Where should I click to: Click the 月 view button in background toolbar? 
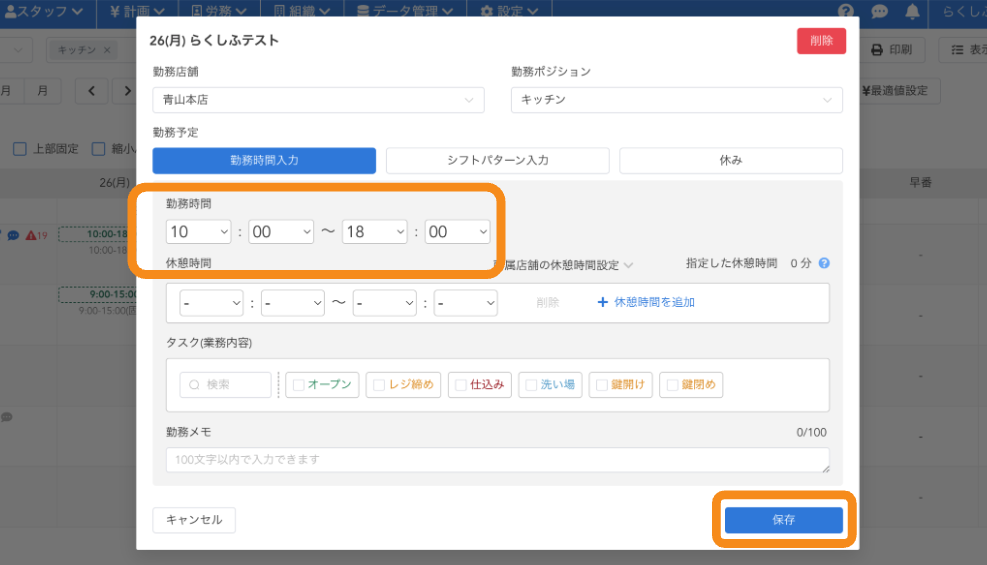[x=42, y=91]
